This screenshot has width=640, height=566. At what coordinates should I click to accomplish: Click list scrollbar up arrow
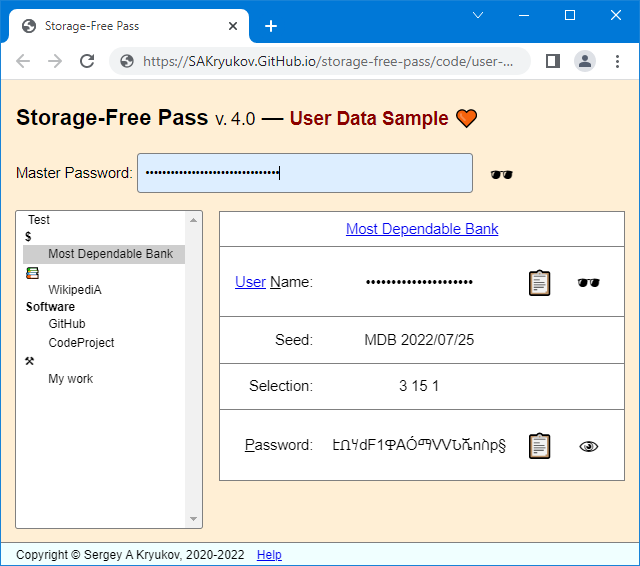click(193, 220)
